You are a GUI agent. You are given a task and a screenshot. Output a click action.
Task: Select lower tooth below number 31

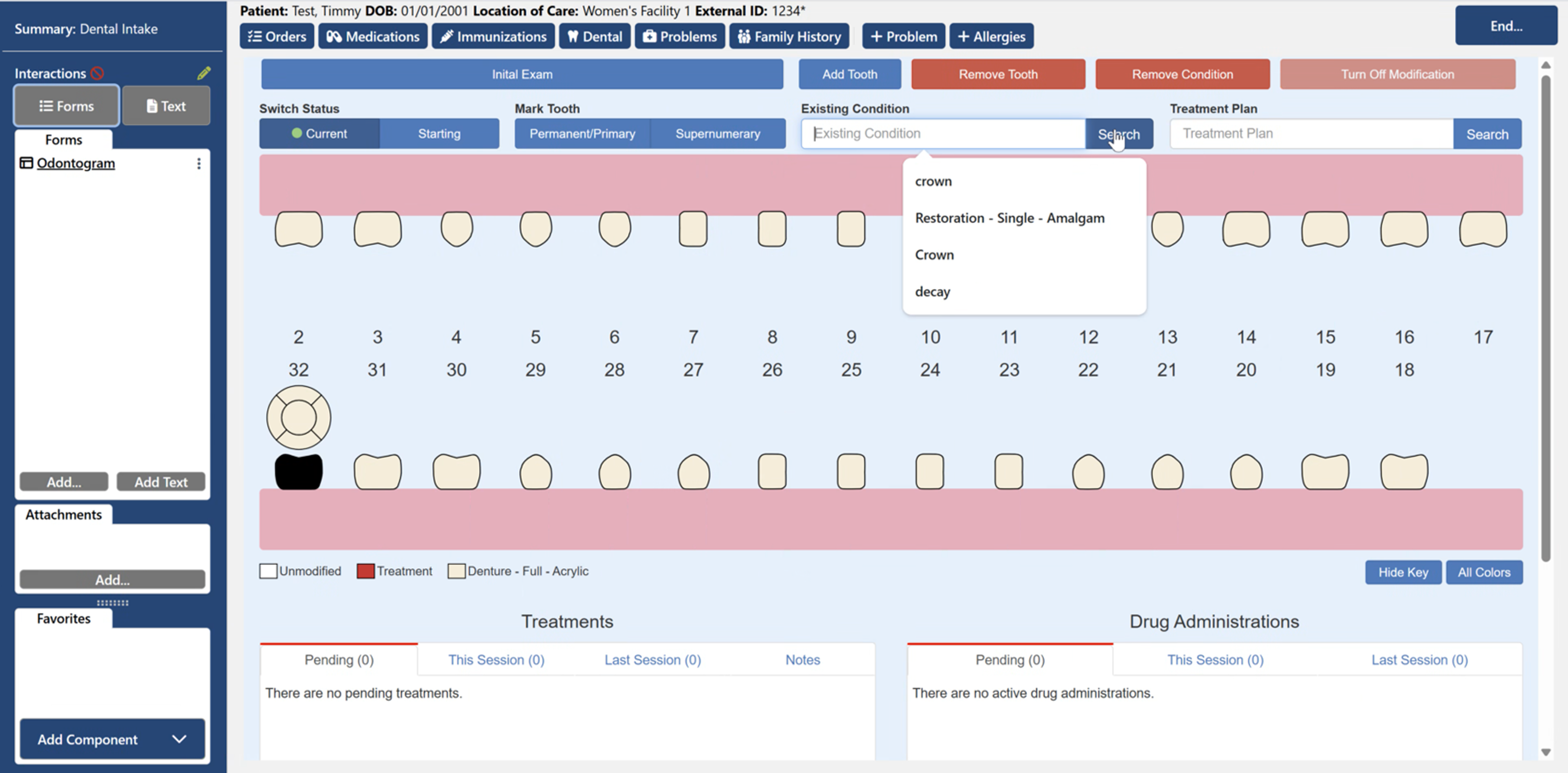tap(378, 471)
